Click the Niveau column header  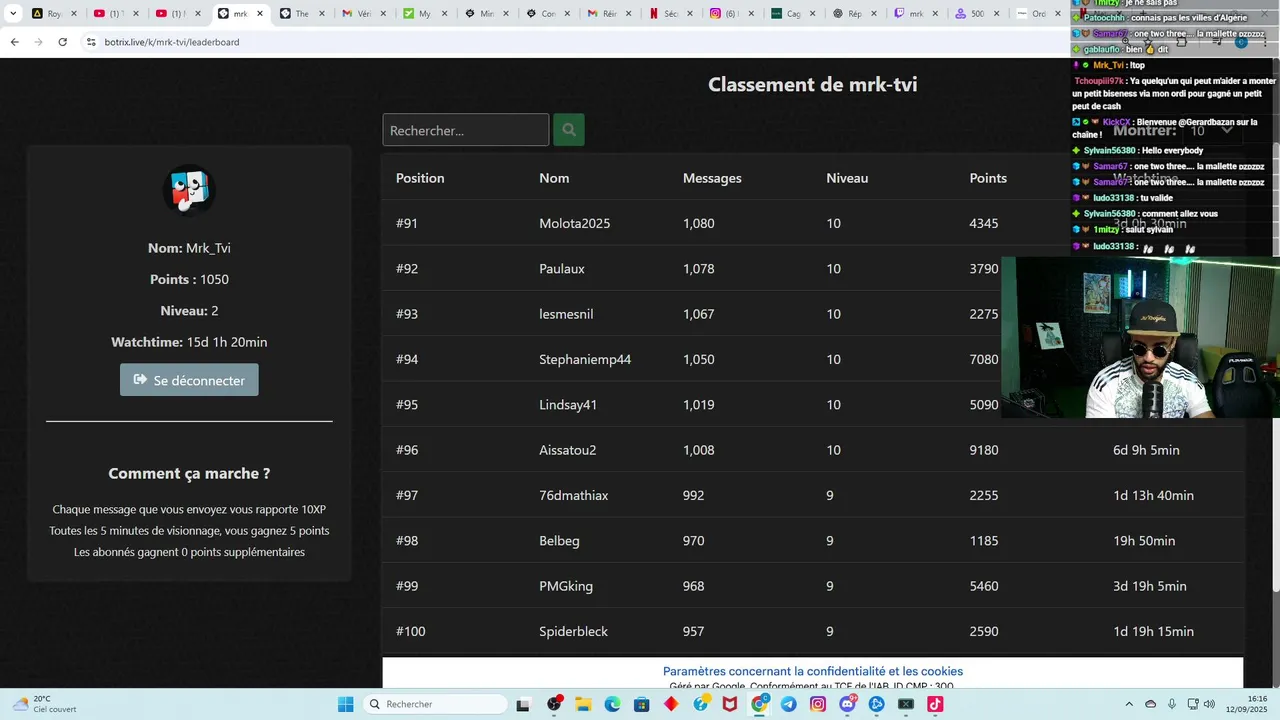pyautogui.click(x=847, y=178)
